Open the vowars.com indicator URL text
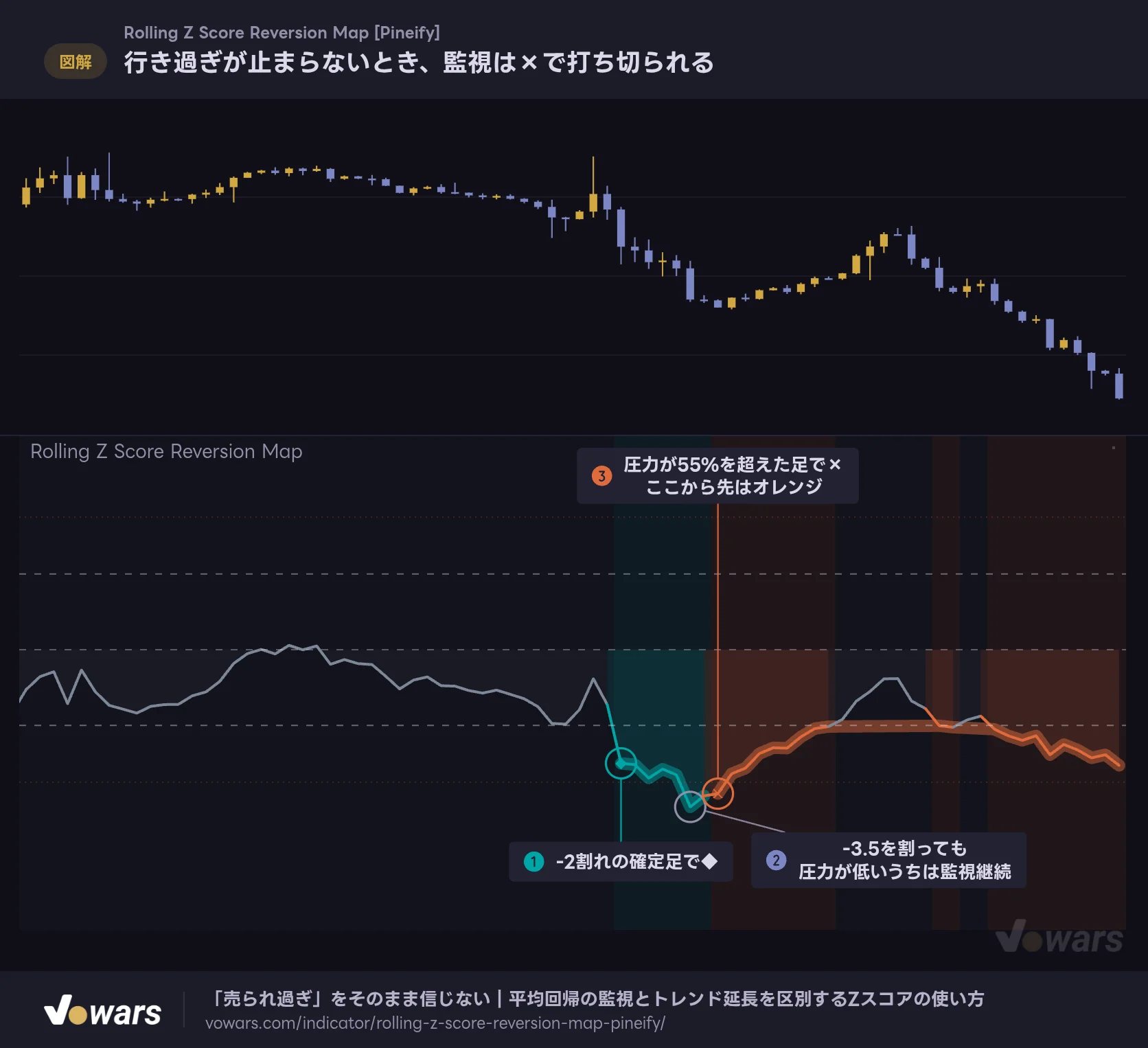The image size is (1148, 1048). point(435,1023)
